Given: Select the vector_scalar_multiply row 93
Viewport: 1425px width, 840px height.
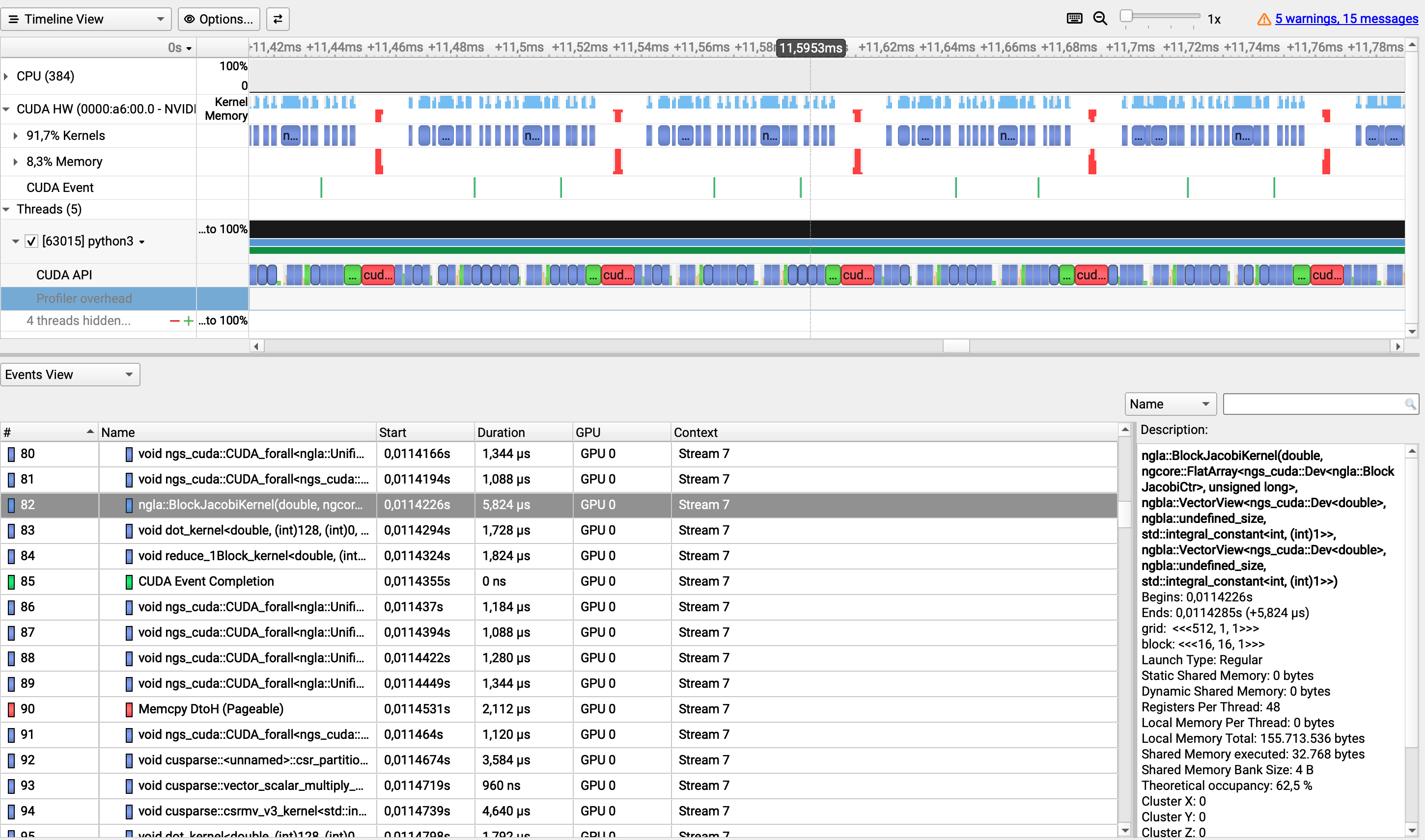Looking at the screenshot, I should (559, 785).
